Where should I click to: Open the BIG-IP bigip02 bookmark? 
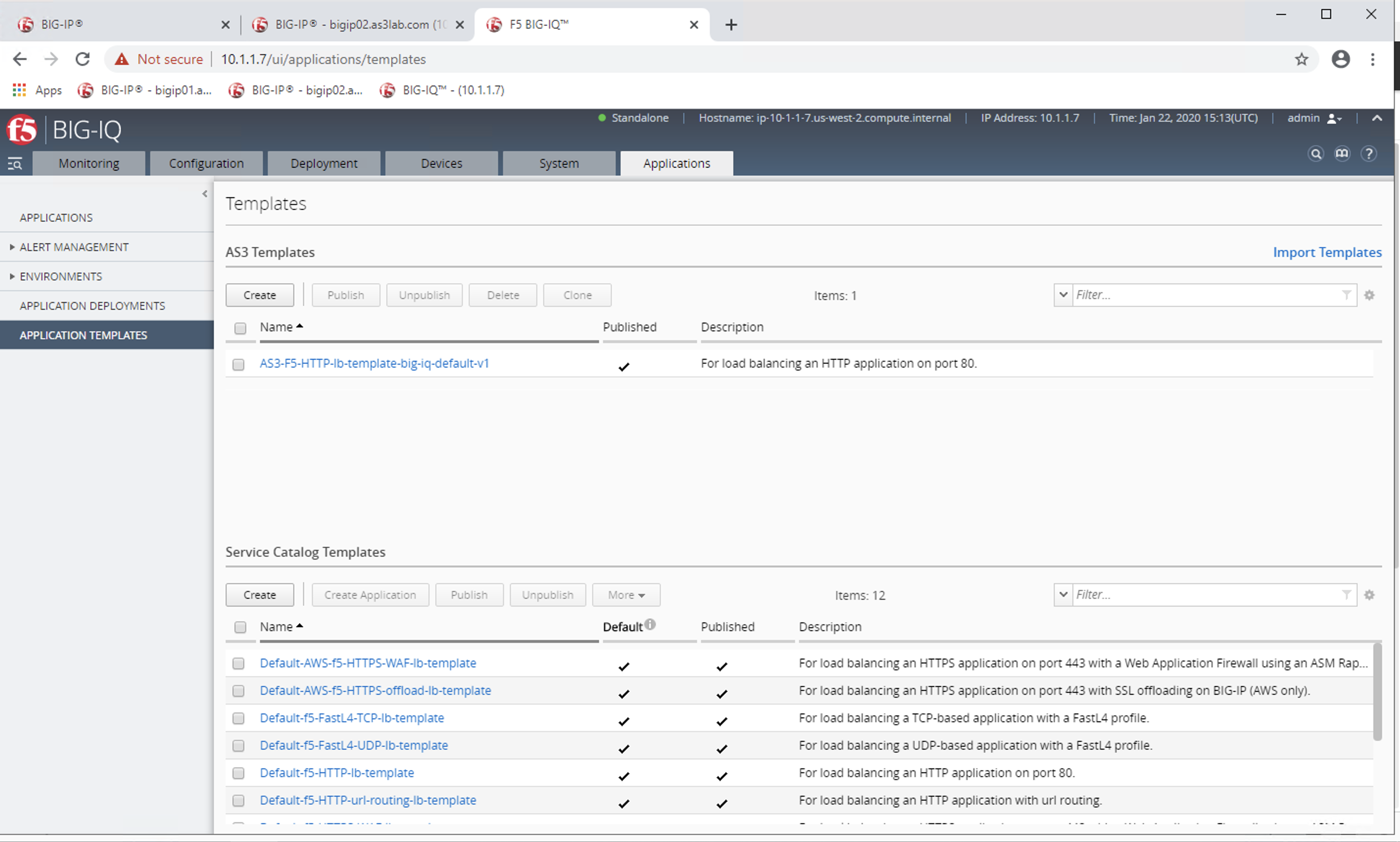coord(296,90)
